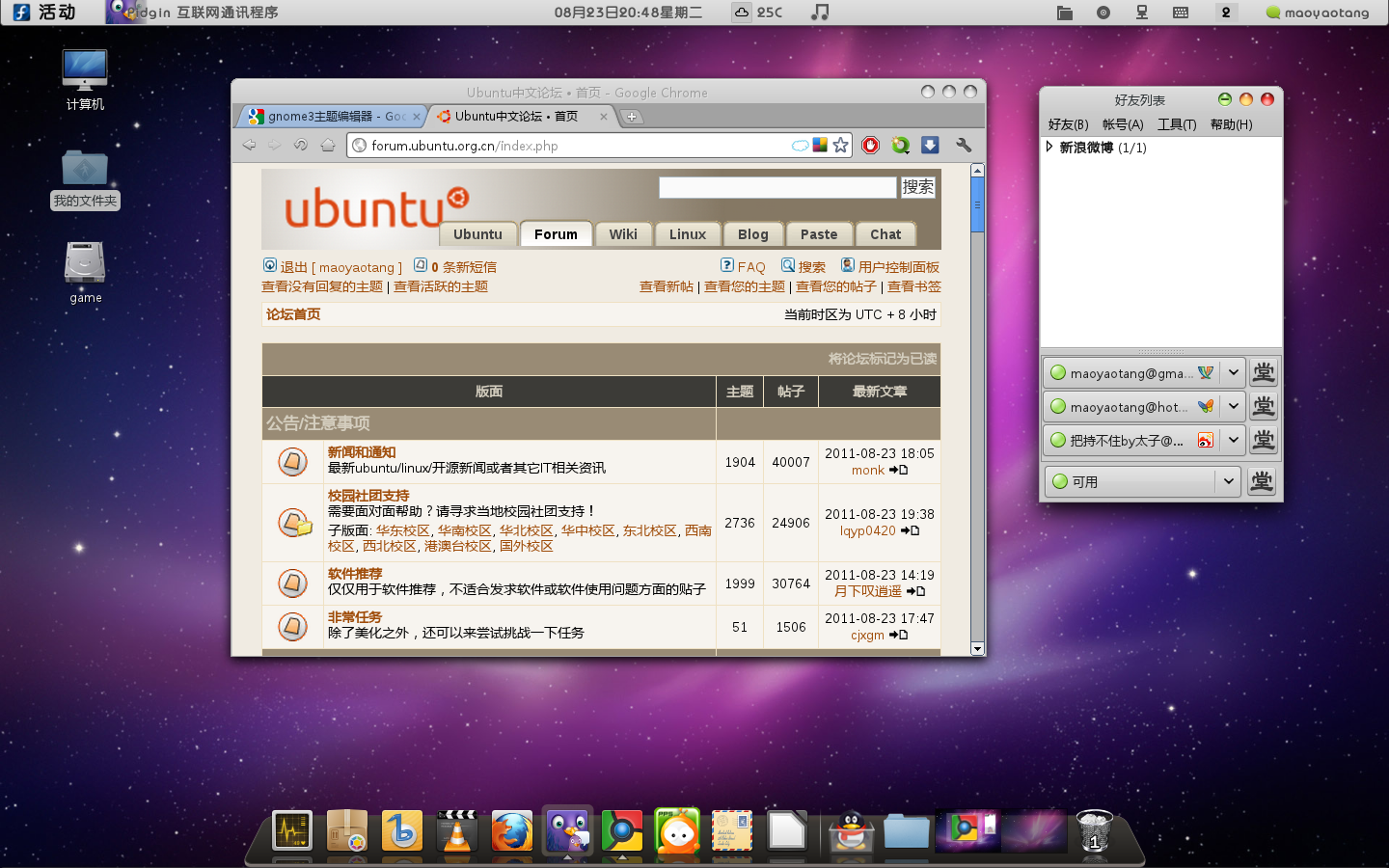Open the trash can in dock
This screenshot has height=868, width=1389.
pyautogui.click(x=1094, y=829)
